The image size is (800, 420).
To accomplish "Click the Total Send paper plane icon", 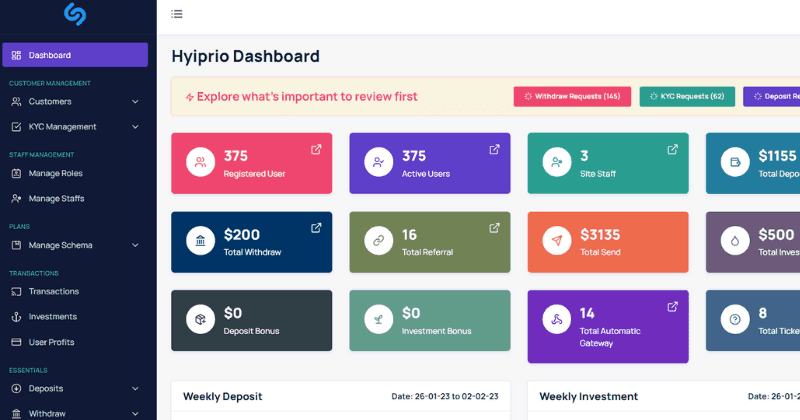I will click(x=557, y=241).
